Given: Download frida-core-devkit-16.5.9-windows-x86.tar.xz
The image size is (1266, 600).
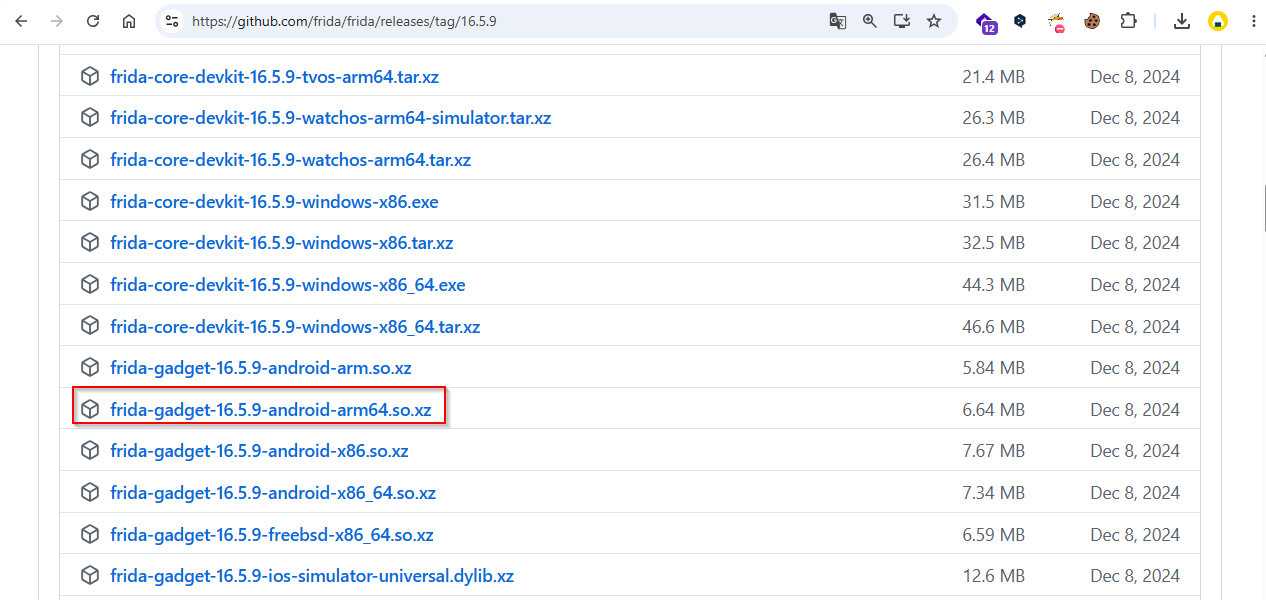Looking at the screenshot, I should [281, 243].
